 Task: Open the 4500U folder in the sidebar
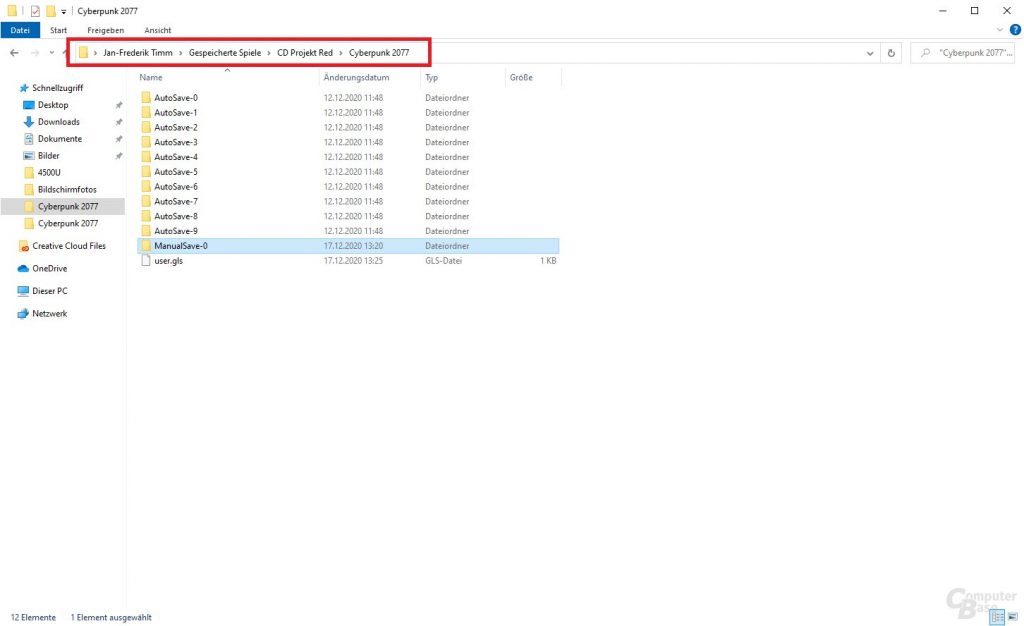(49, 173)
